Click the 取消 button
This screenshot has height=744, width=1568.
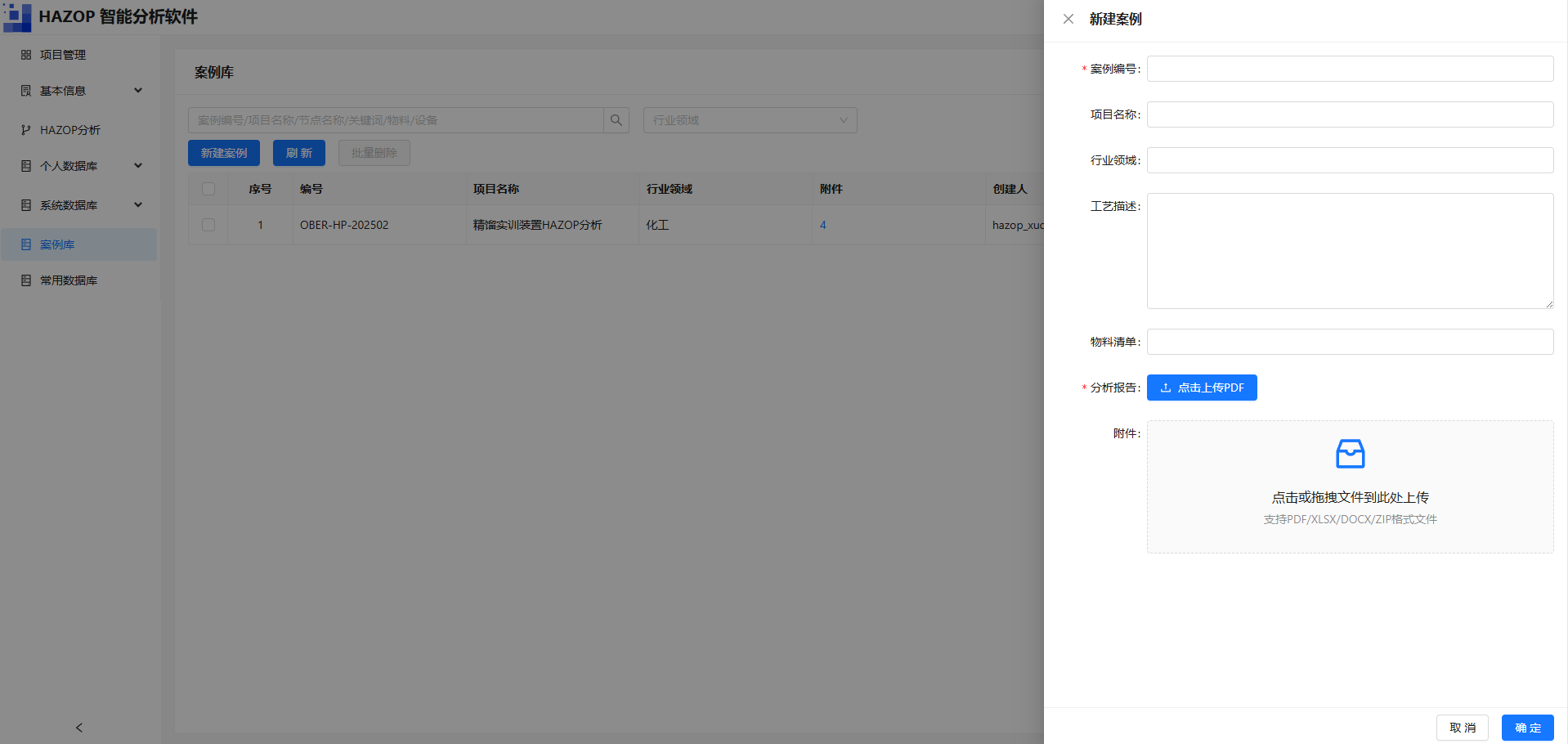click(1463, 728)
